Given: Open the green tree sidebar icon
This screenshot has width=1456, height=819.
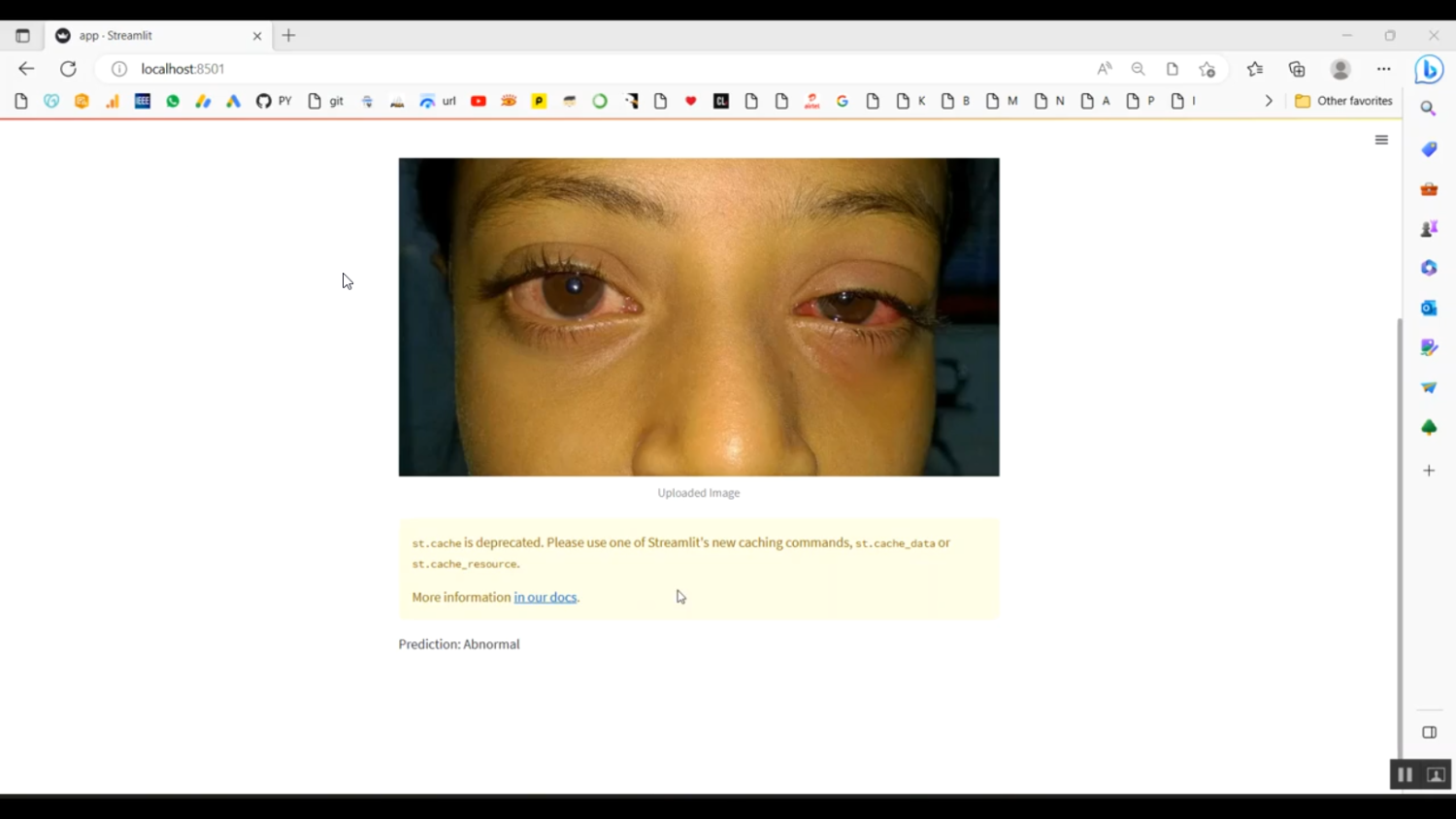Looking at the screenshot, I should (x=1429, y=427).
